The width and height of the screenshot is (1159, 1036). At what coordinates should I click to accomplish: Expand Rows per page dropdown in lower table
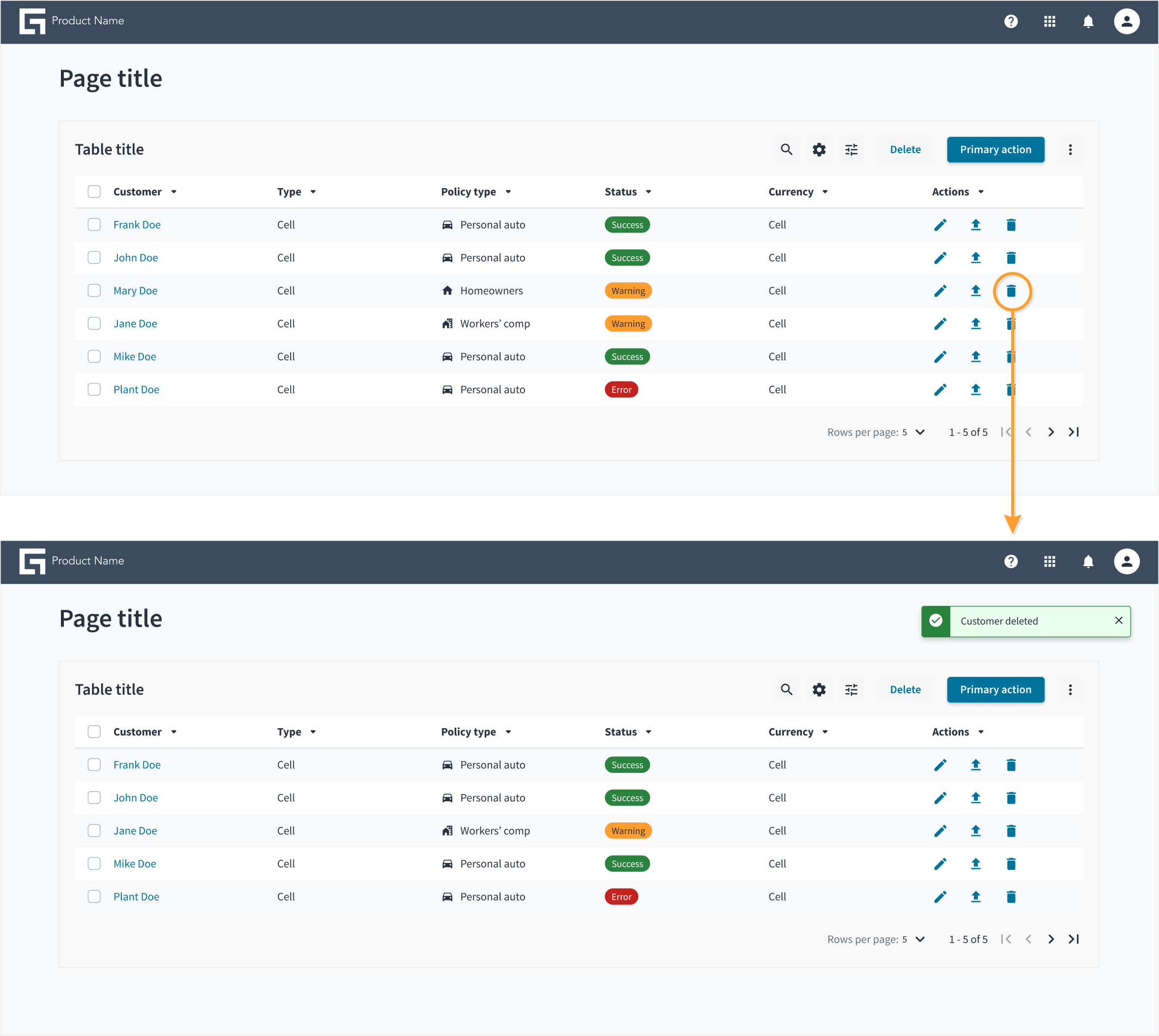pos(920,939)
